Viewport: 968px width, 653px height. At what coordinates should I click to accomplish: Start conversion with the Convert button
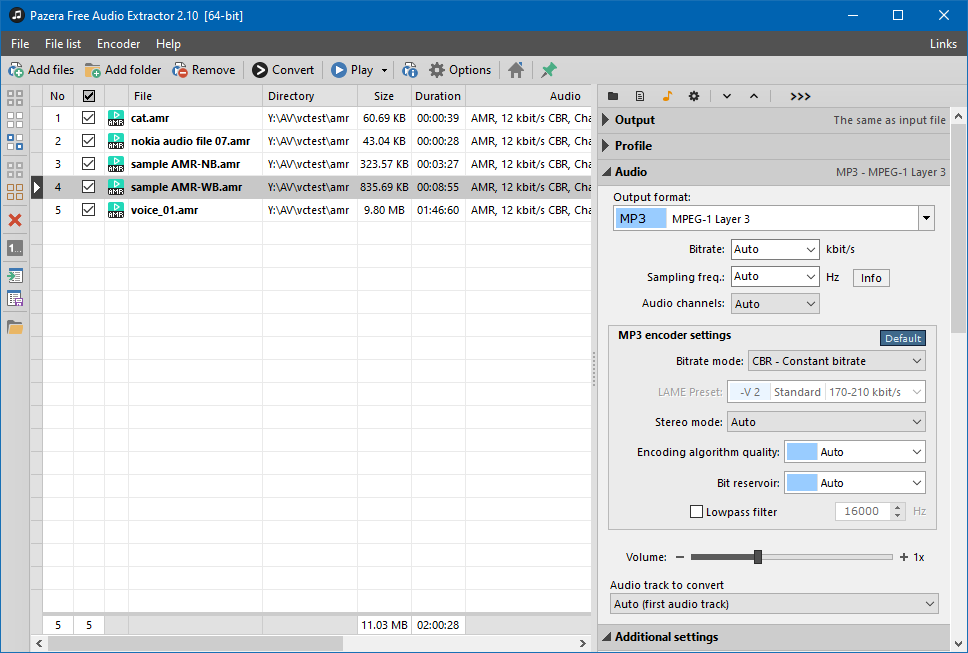[283, 70]
